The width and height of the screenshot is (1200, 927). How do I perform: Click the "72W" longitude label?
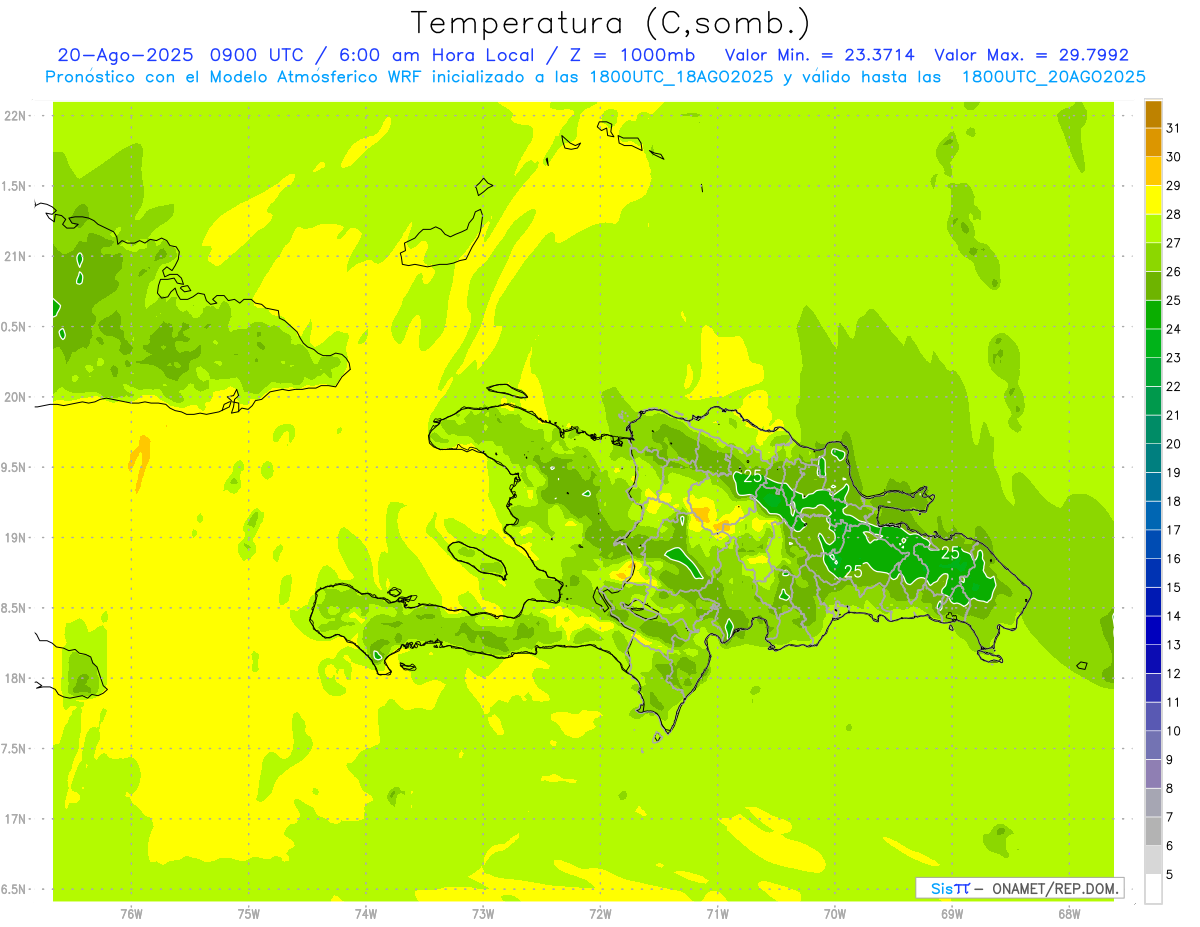[600, 914]
